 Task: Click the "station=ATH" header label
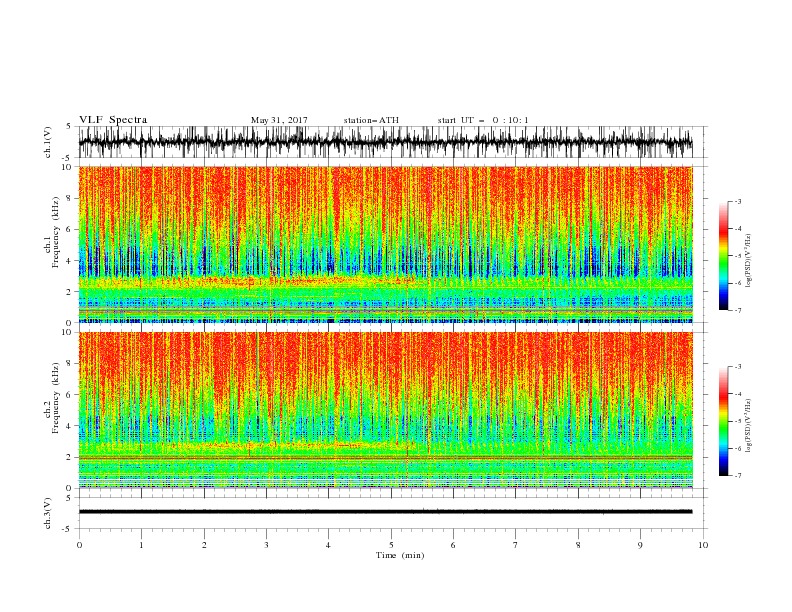tap(371, 120)
